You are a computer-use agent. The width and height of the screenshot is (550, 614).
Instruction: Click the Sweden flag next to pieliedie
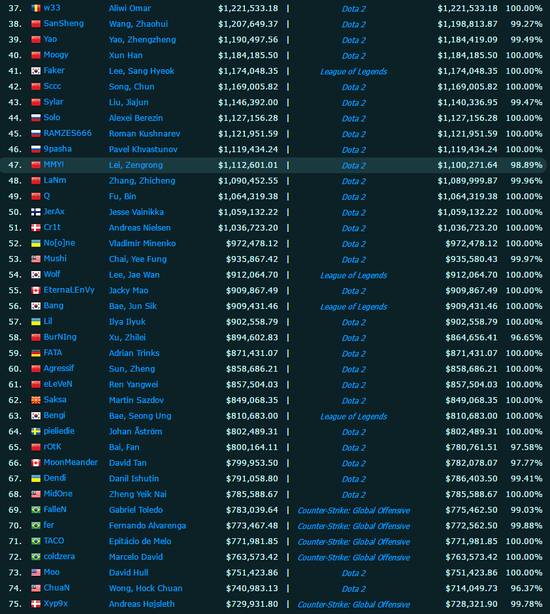click(x=36, y=431)
